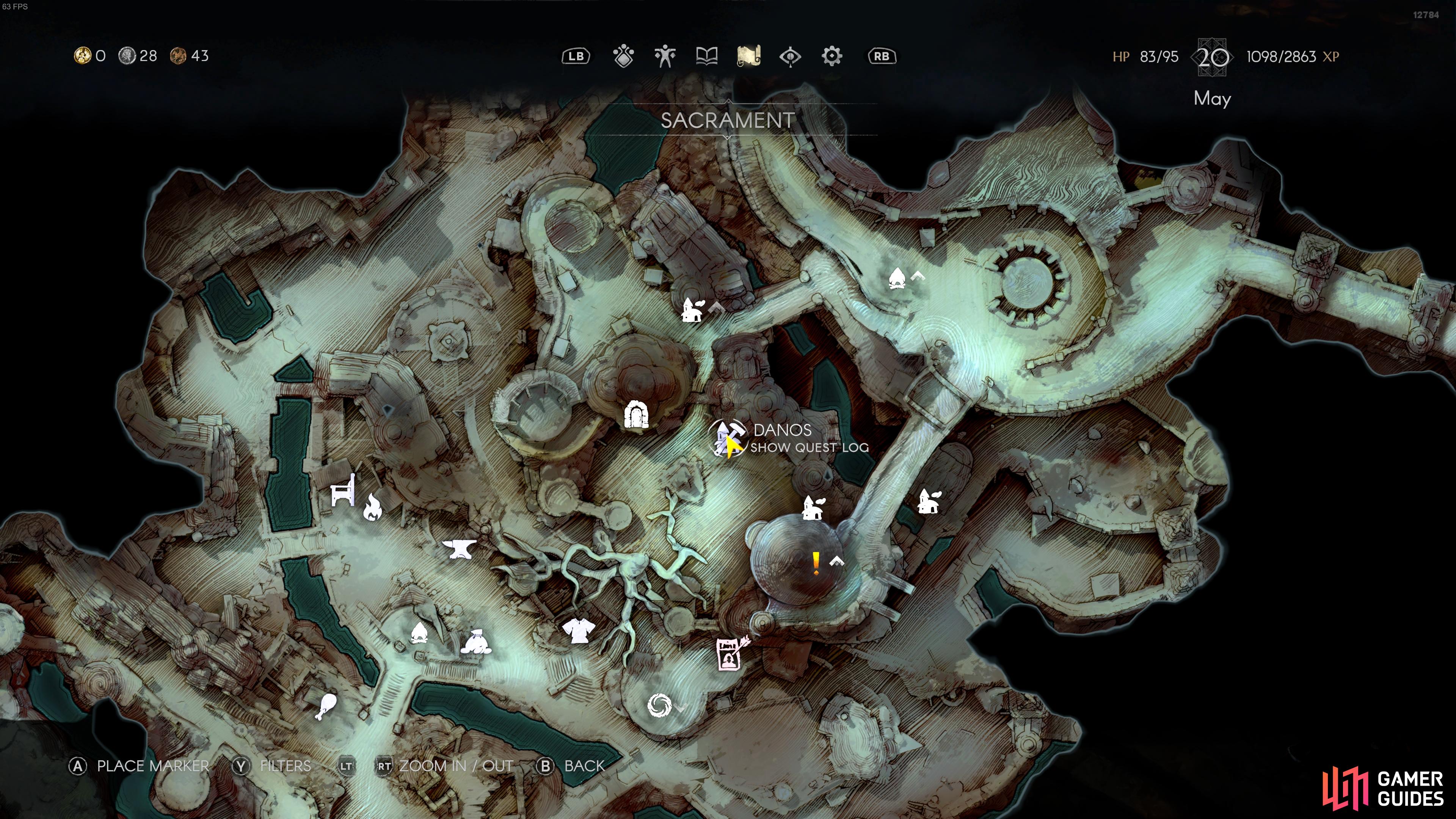
Task: Click the RT zoom trigger icon
Action: tap(384, 766)
